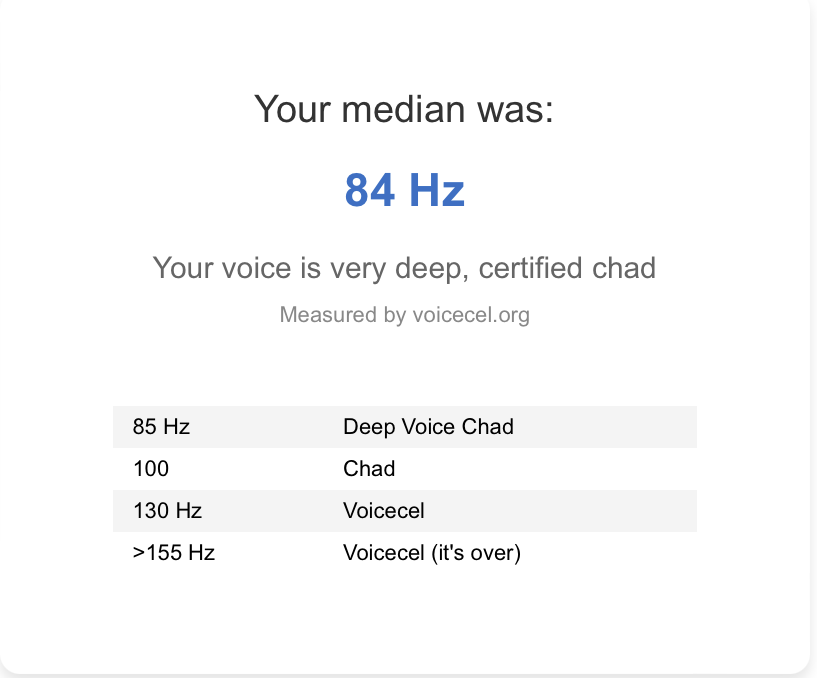
Task: Click the "Voicecel" label in the 130 Hz row
Action: pyautogui.click(x=384, y=511)
